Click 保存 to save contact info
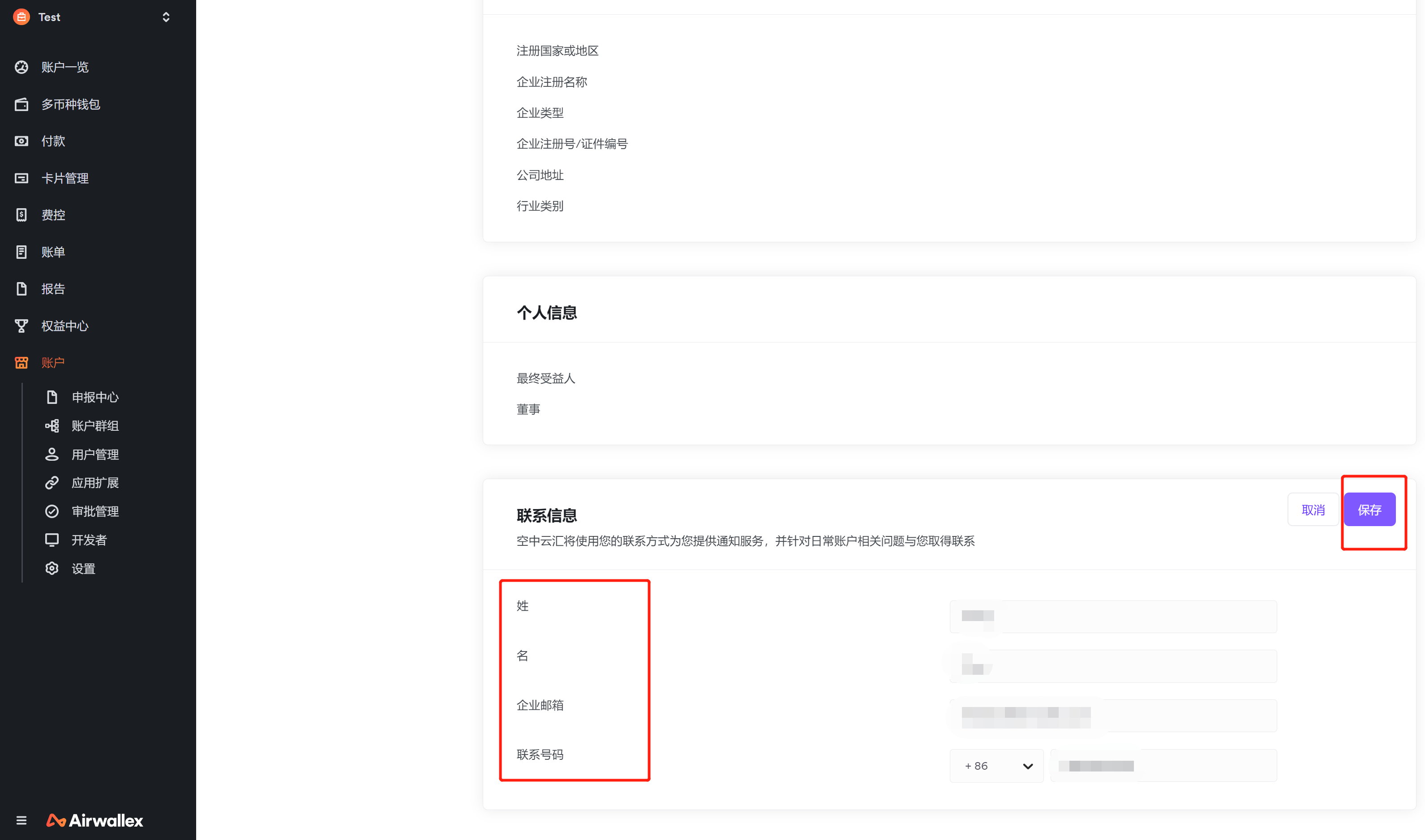The width and height of the screenshot is (1425, 840). coord(1369,510)
